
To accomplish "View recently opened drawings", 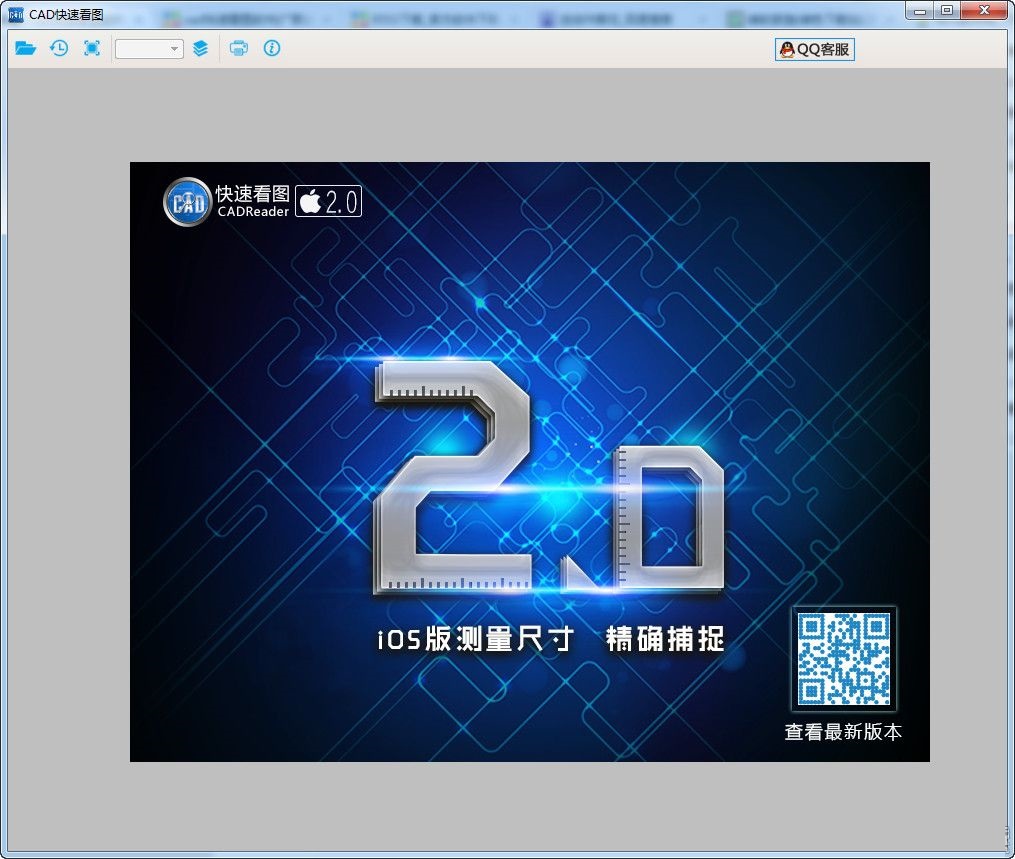I will [59, 48].
